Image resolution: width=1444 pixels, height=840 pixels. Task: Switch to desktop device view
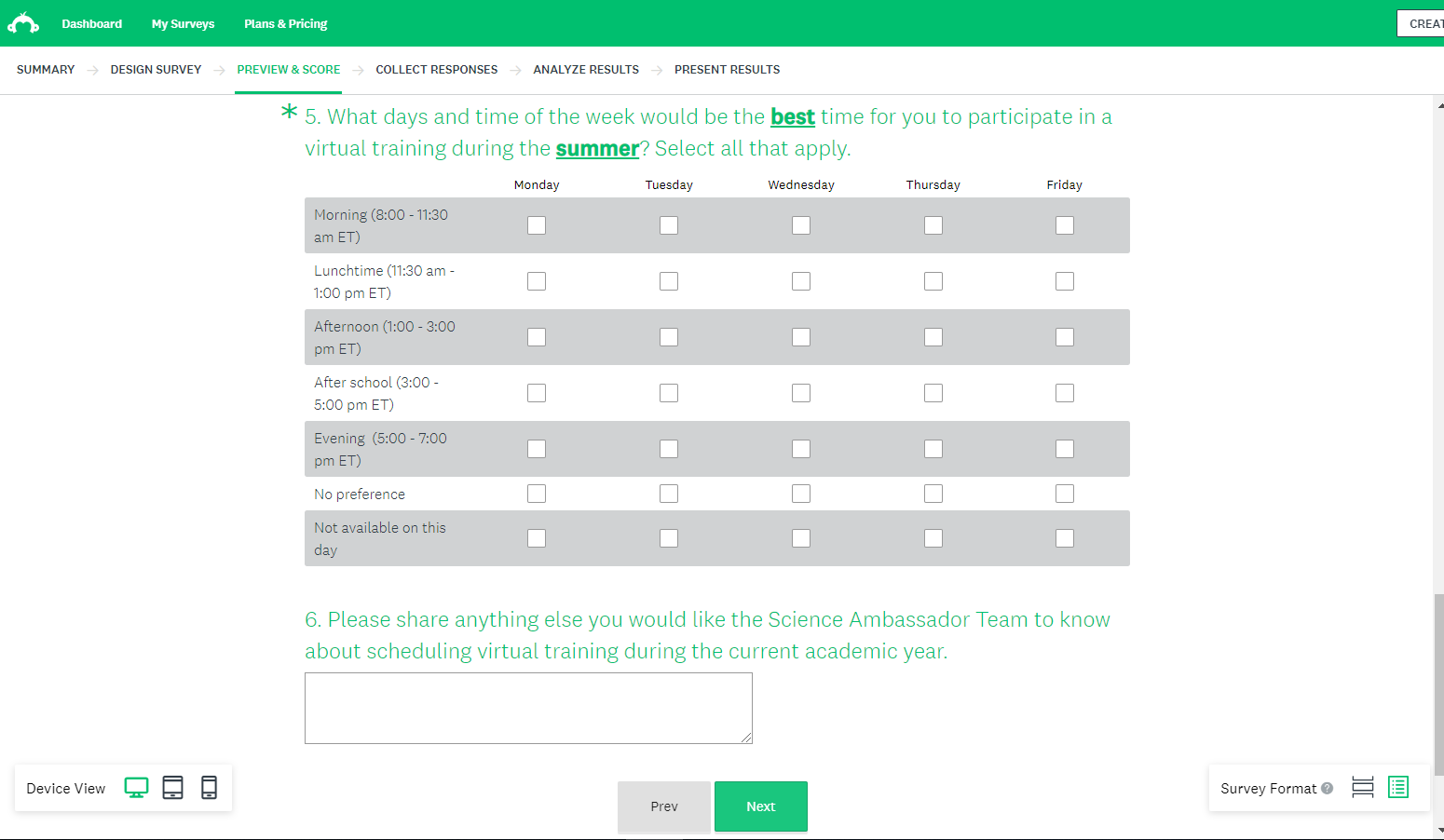pyautogui.click(x=136, y=788)
